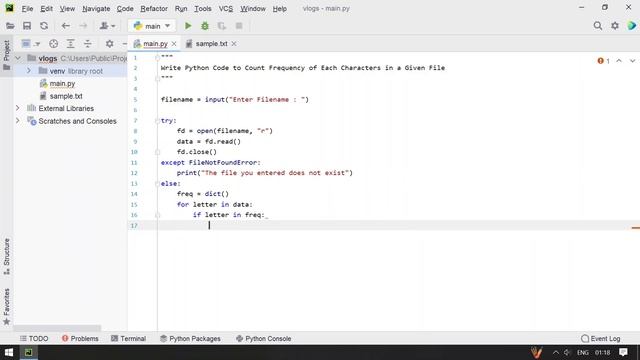Hide the Project panel with the minus icon

[124, 44]
